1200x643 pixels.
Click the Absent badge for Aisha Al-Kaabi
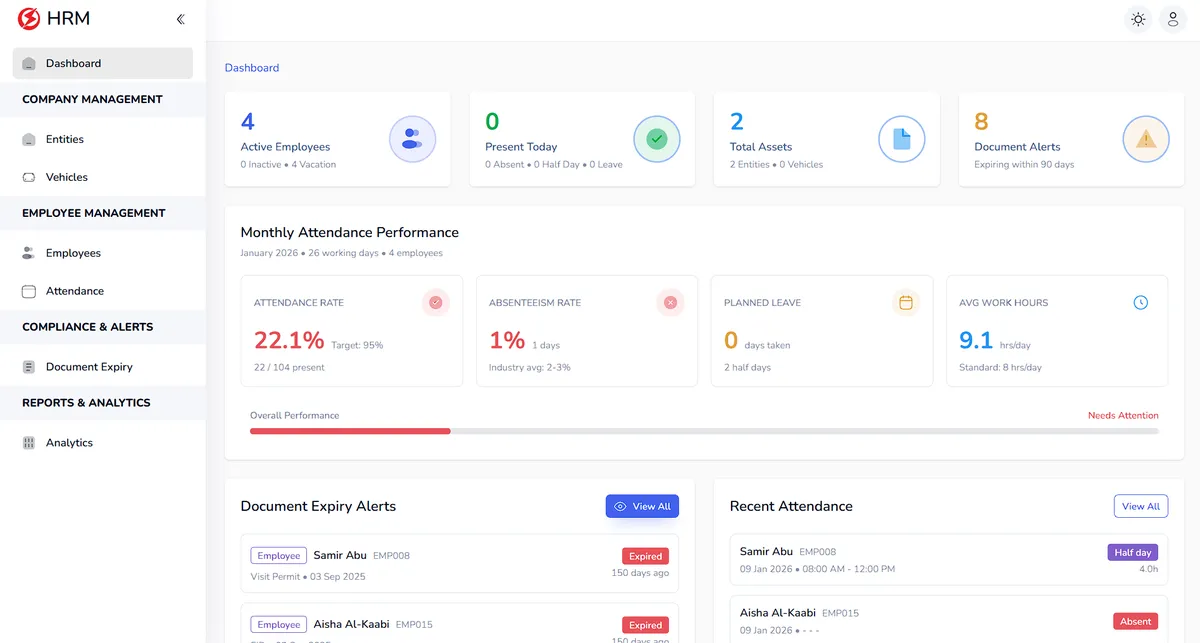(1135, 621)
